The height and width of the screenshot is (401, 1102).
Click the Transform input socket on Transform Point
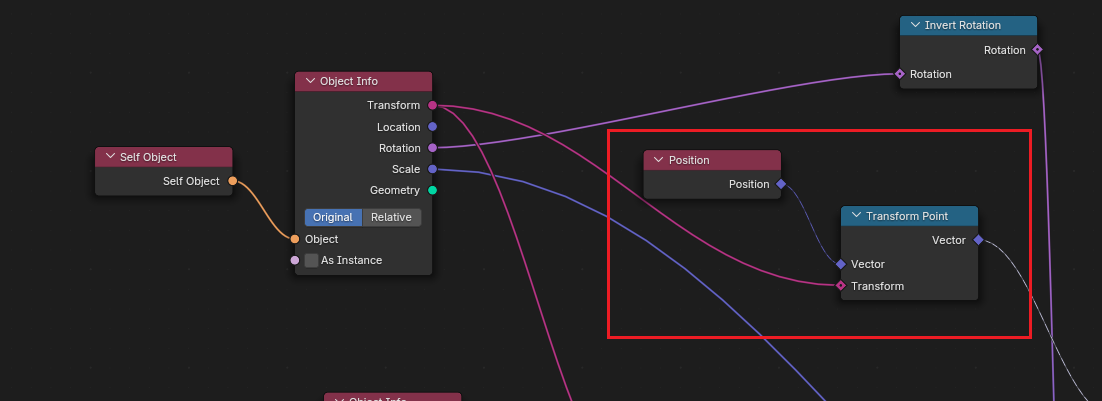[x=841, y=286]
